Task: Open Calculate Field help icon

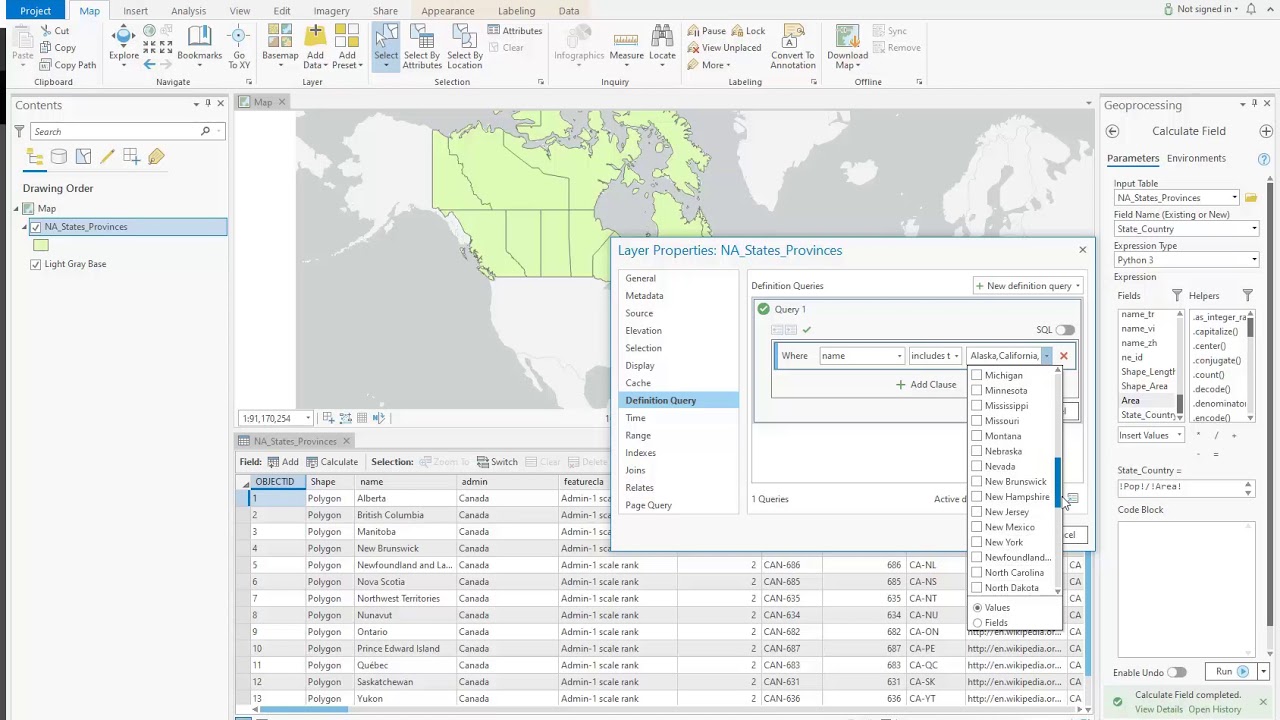Action: pyautogui.click(x=1264, y=159)
